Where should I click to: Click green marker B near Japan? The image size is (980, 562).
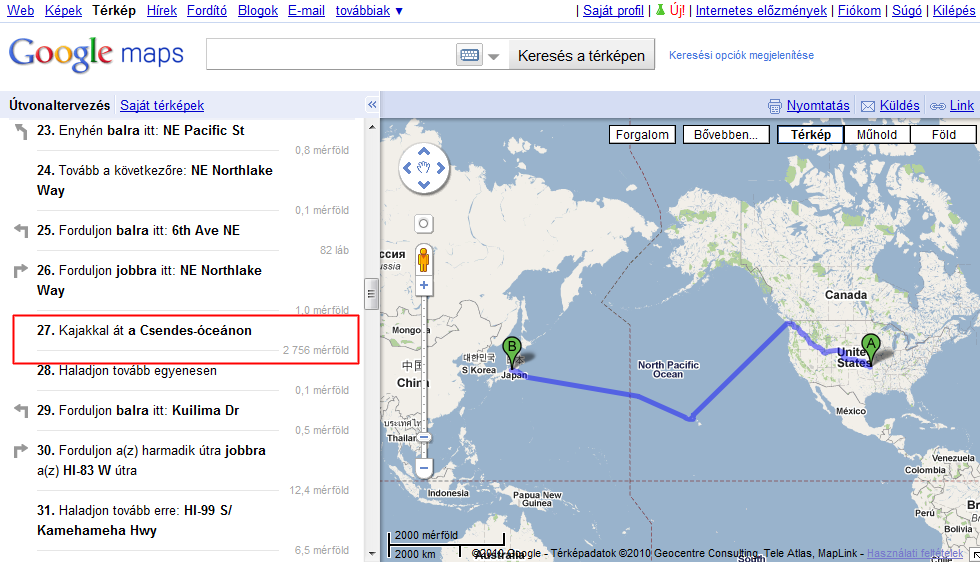pos(512,351)
